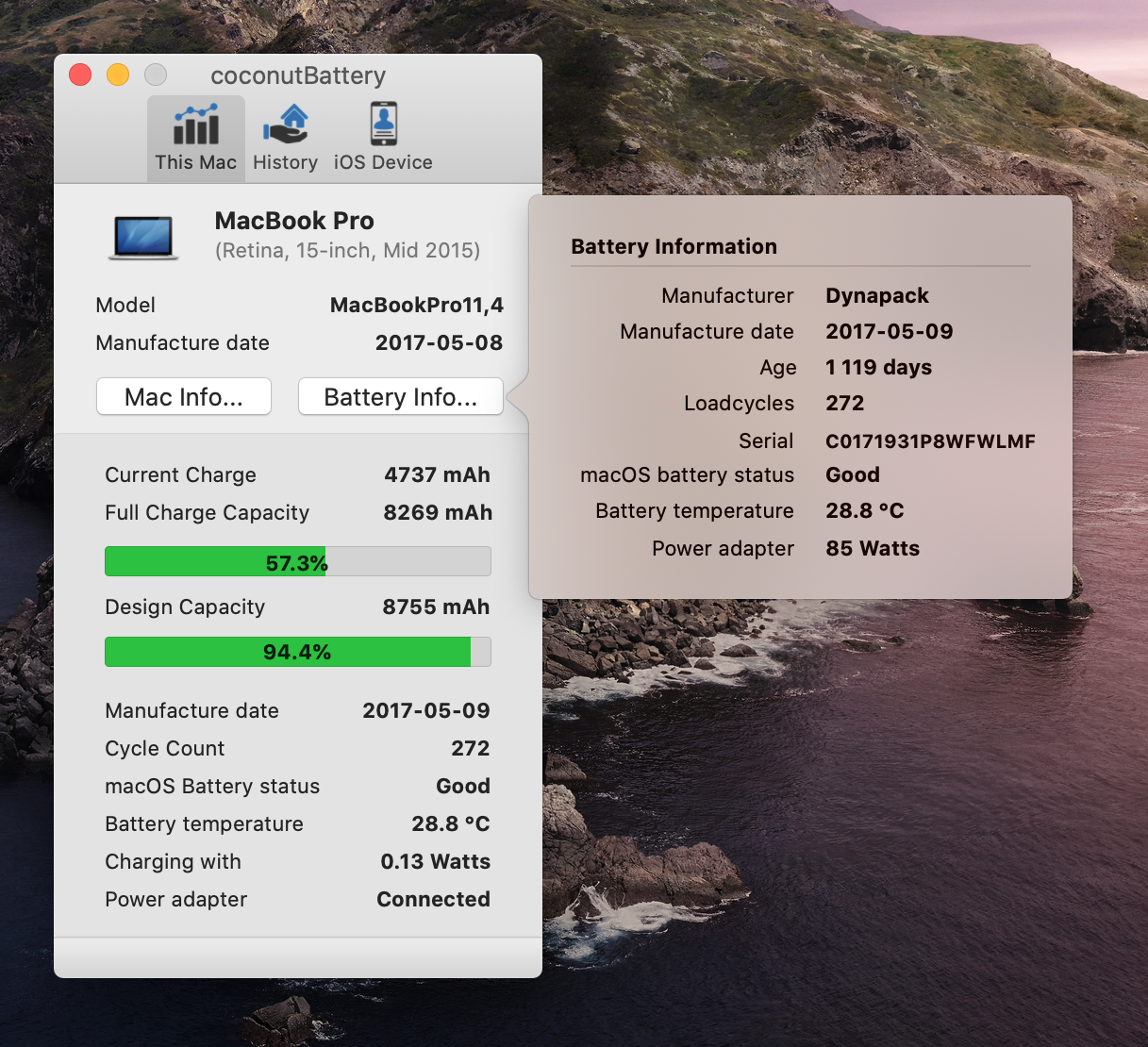Click the Mac manufacture date 2017-05-08
The image size is (1148, 1047).
pyautogui.click(x=439, y=342)
